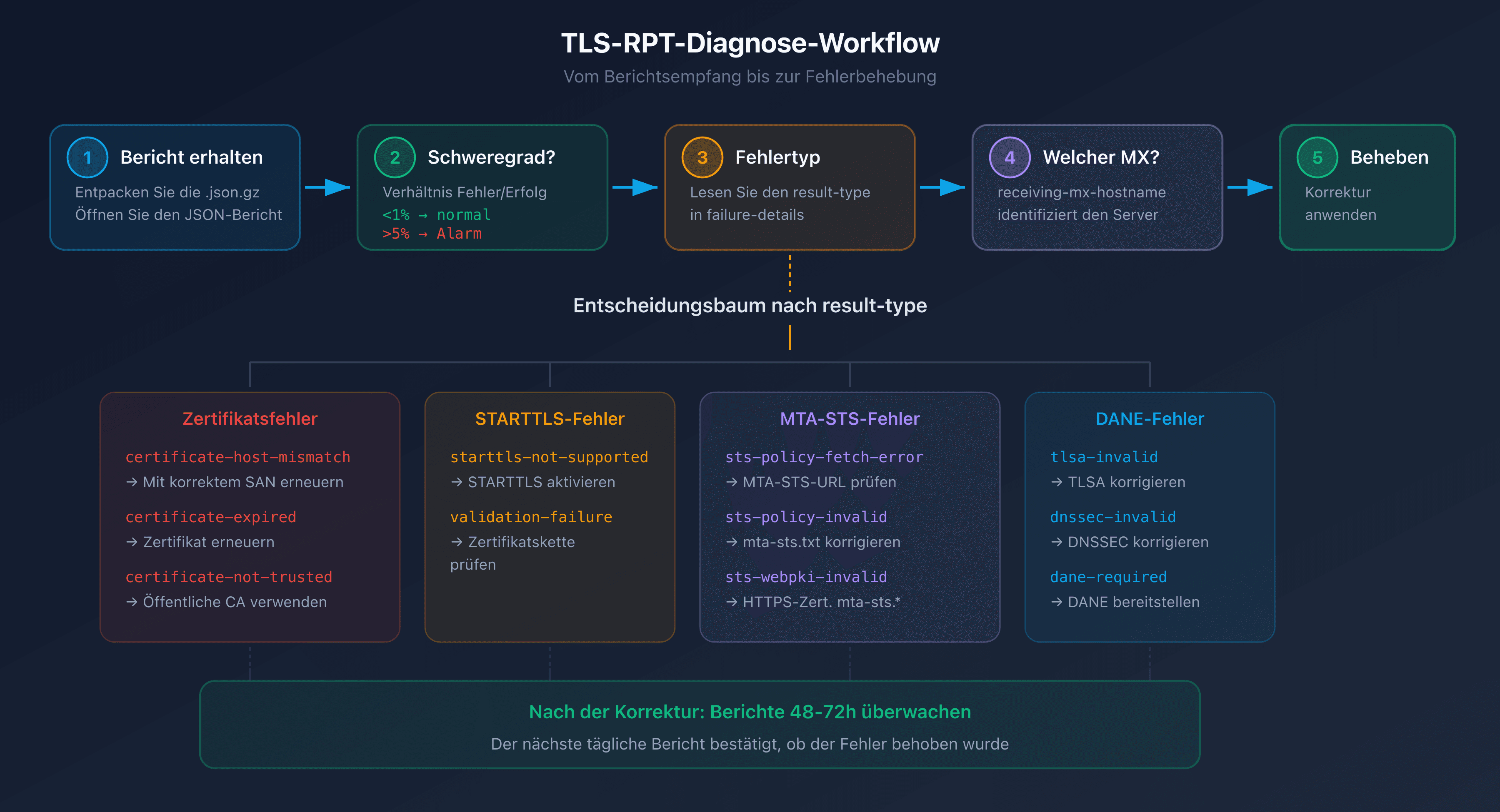Select the green step 2 circle on Schweregrad card
Viewport: 1500px width, 812px height.
pyautogui.click(x=395, y=157)
